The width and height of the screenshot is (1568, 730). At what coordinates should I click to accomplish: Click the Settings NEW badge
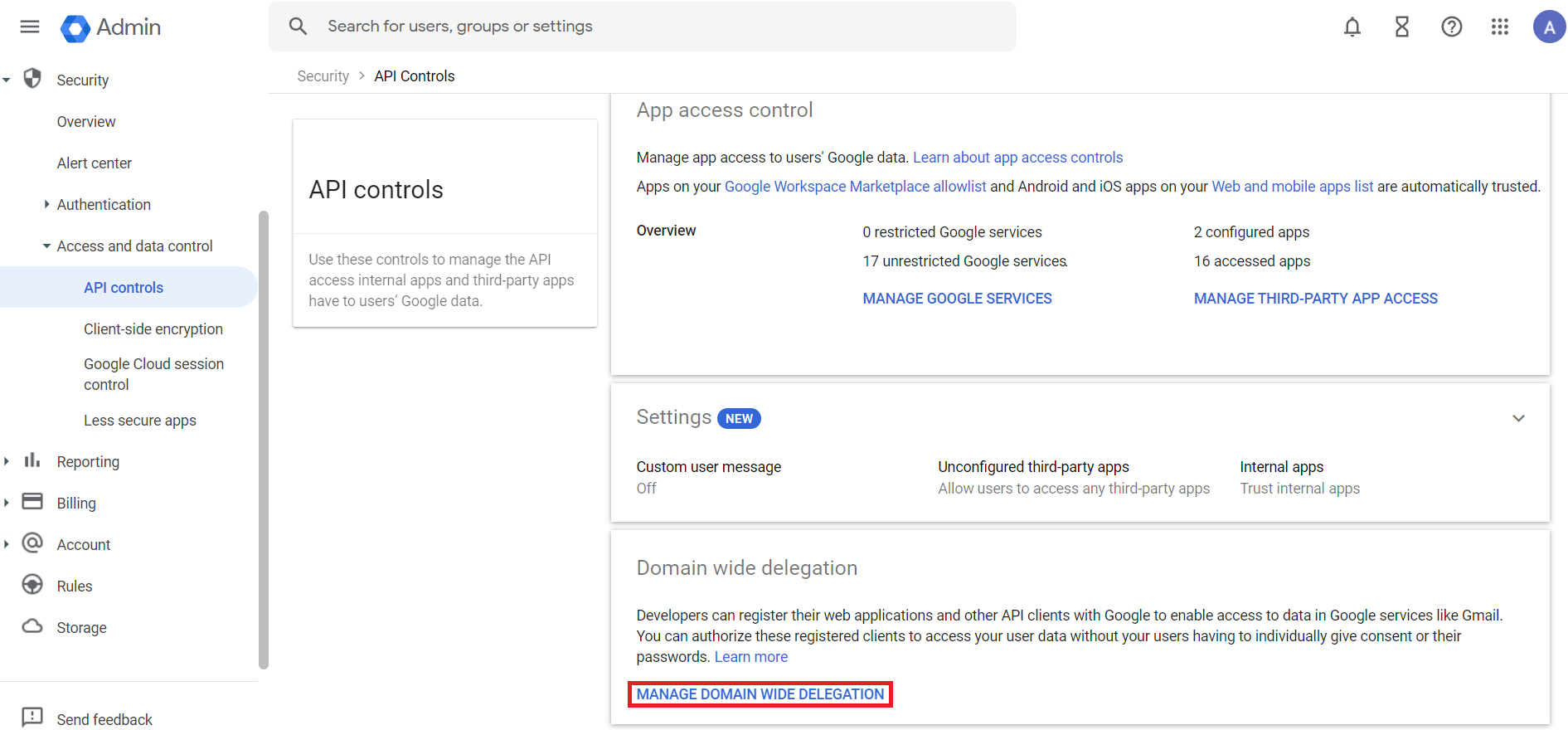(x=739, y=419)
